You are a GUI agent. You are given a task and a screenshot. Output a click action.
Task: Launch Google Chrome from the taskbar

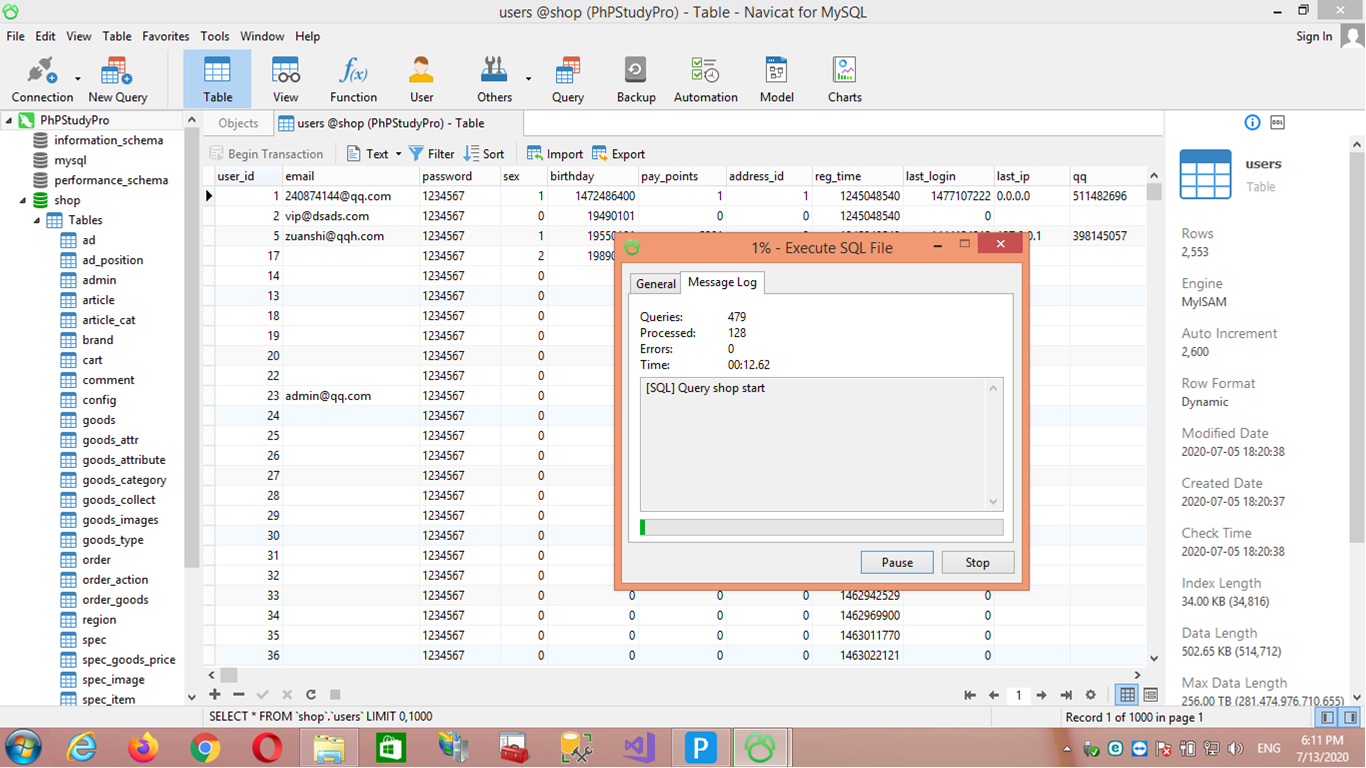pos(205,748)
